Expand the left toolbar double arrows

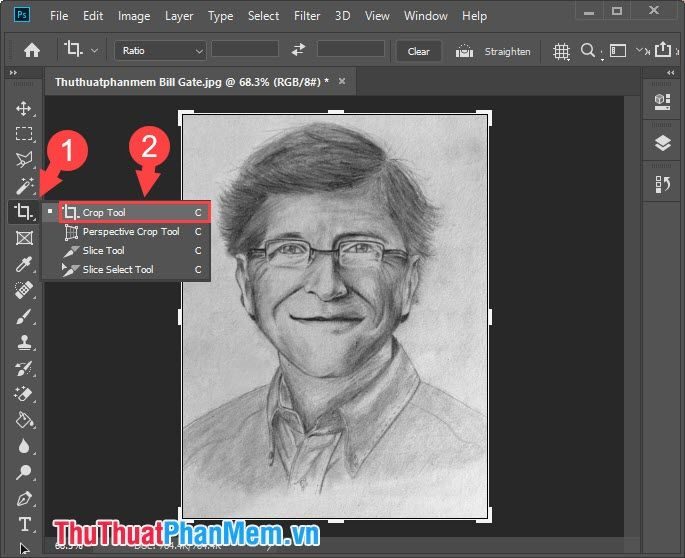coord(13,73)
